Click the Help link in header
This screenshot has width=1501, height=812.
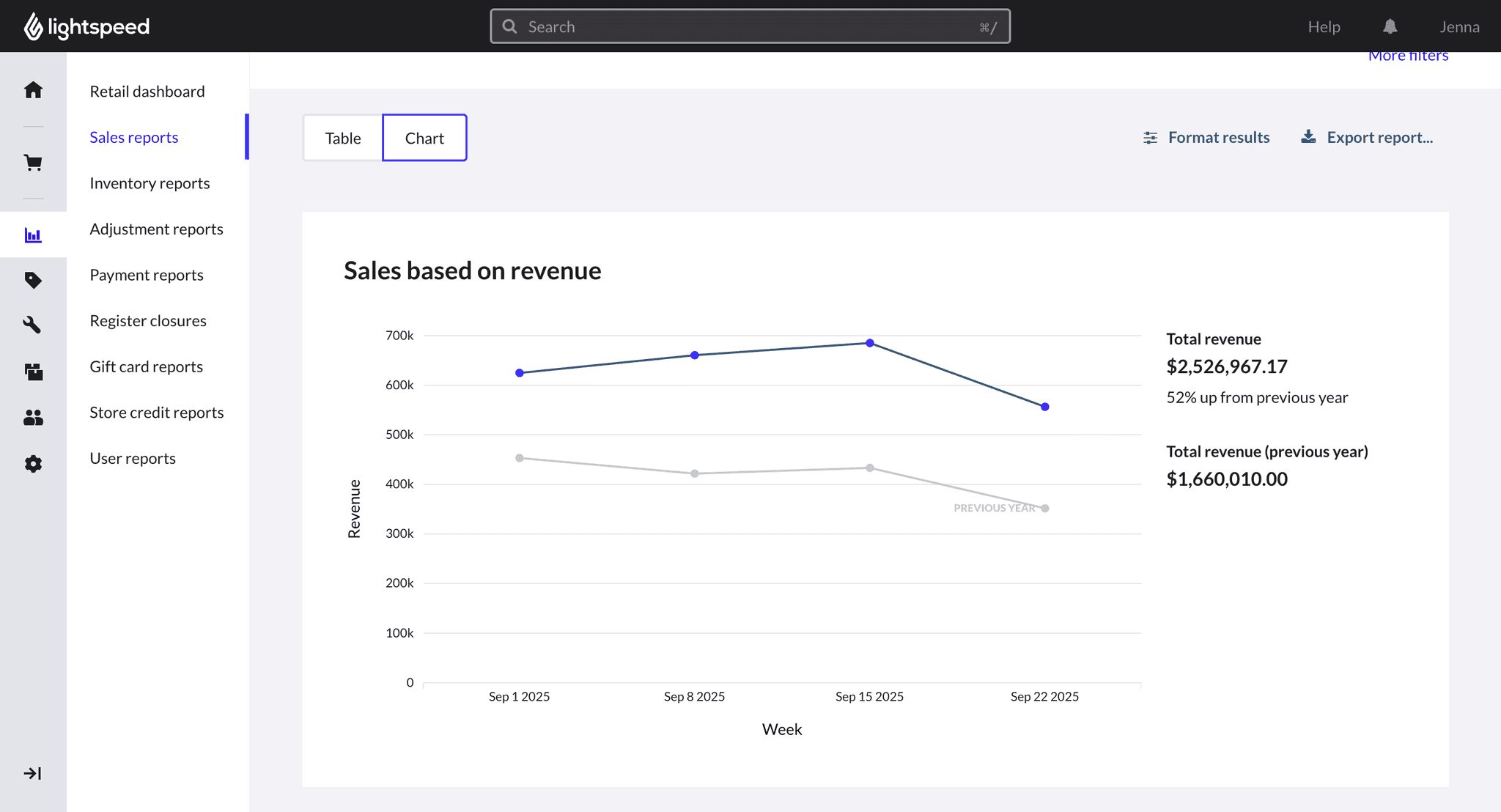pos(1324,27)
